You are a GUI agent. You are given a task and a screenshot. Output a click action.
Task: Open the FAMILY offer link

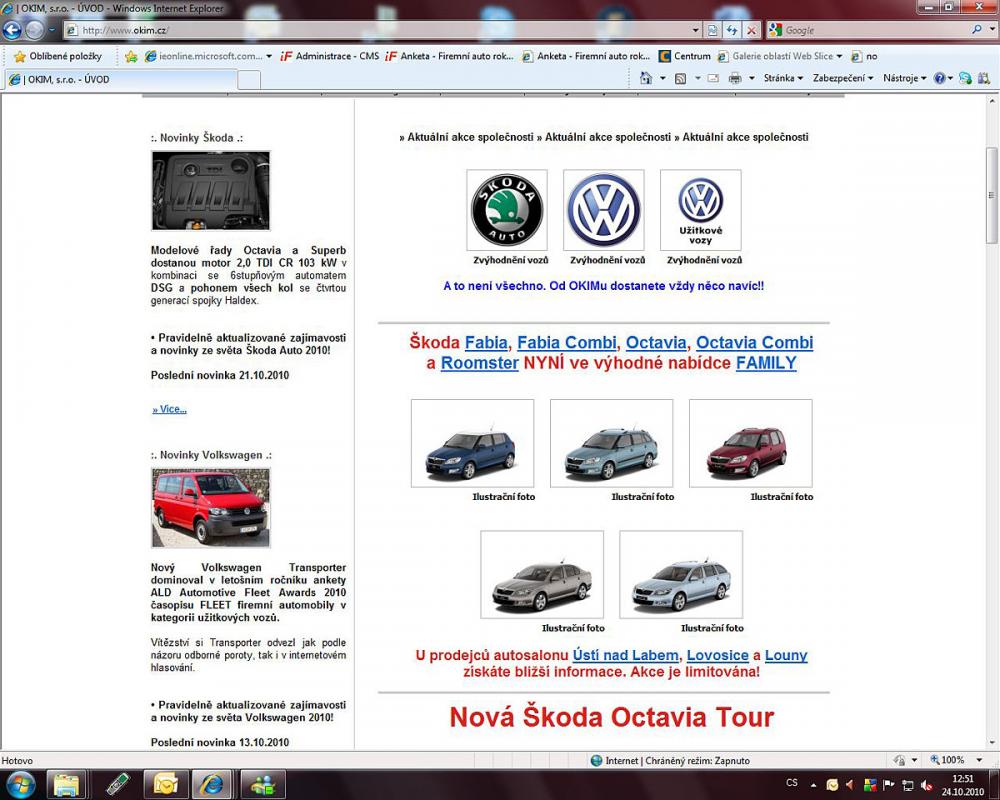point(766,363)
